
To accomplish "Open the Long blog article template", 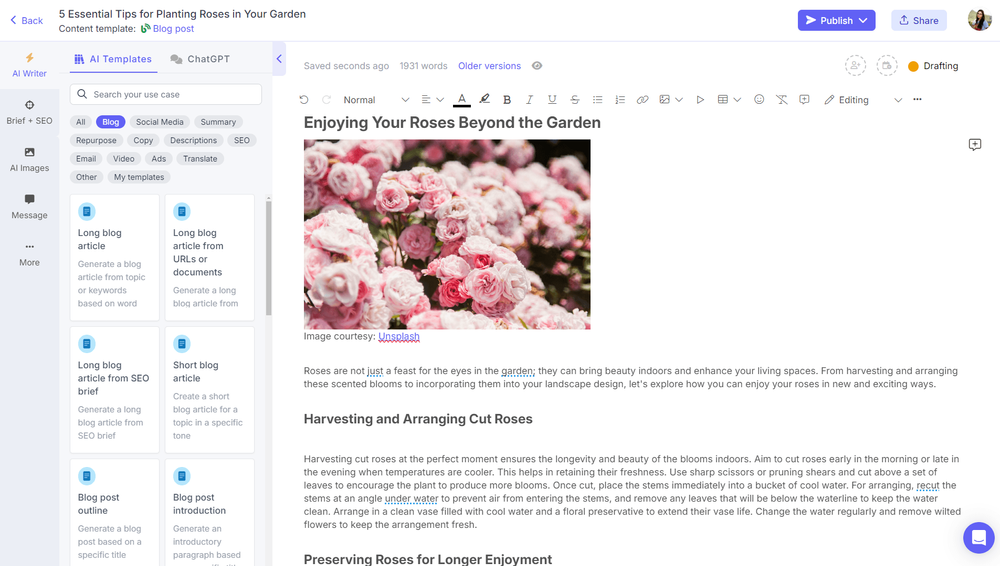I will [x=114, y=257].
